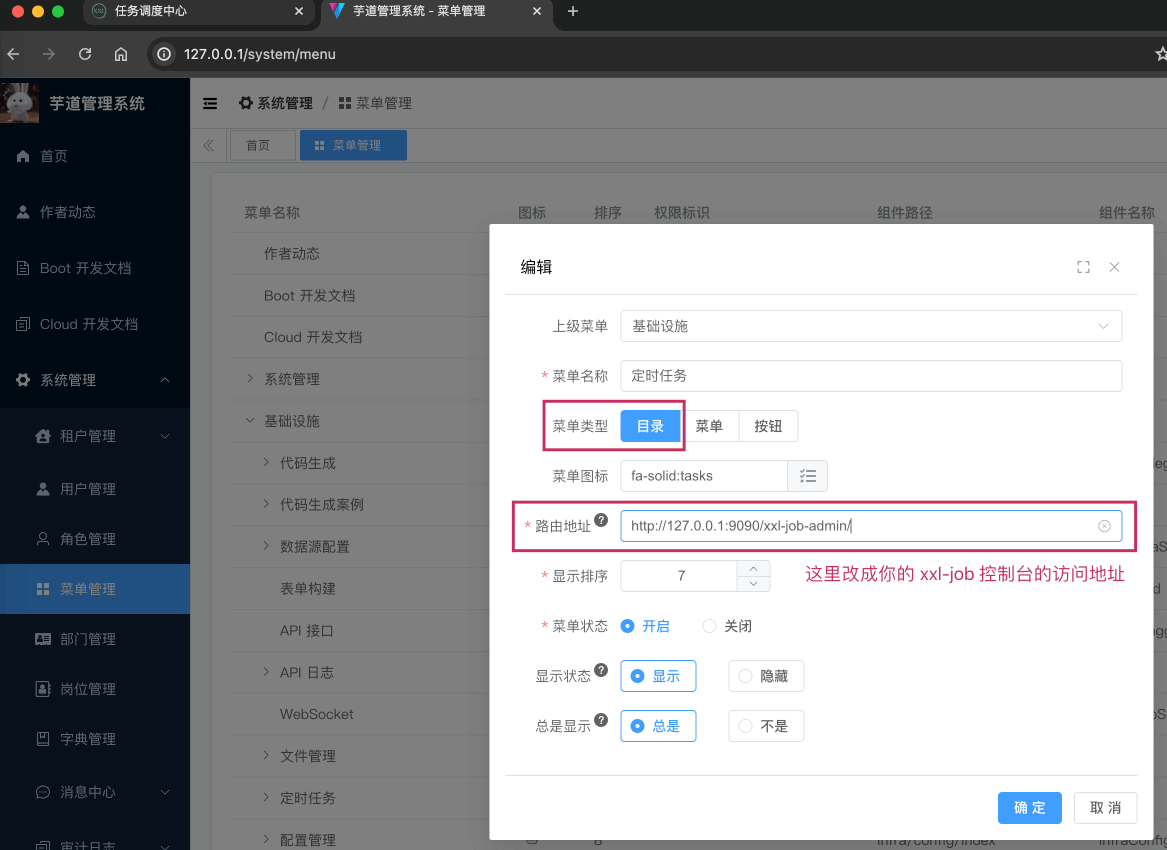The width and height of the screenshot is (1167, 850).
Task: Click inside the 菜单名称 input field
Action: (870, 376)
